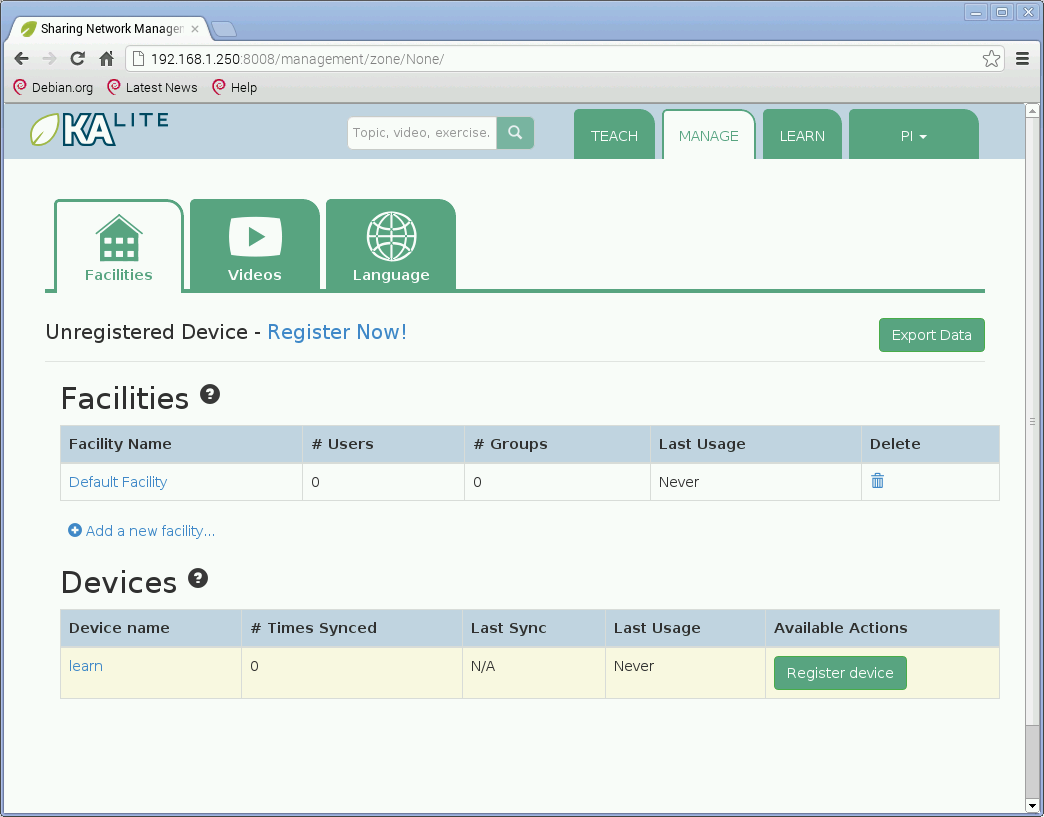
Task: Focus the topic, video, exercise search box
Action: coord(422,133)
